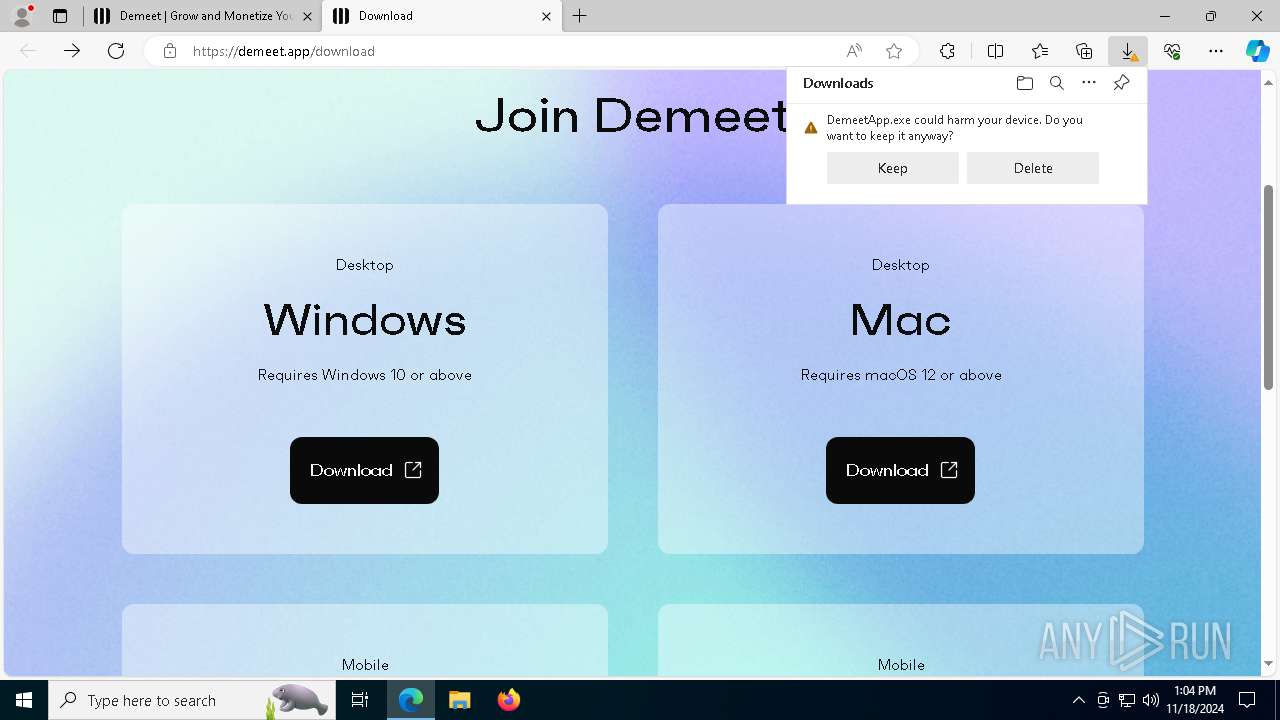Download the Mac desktop app

pos(900,470)
